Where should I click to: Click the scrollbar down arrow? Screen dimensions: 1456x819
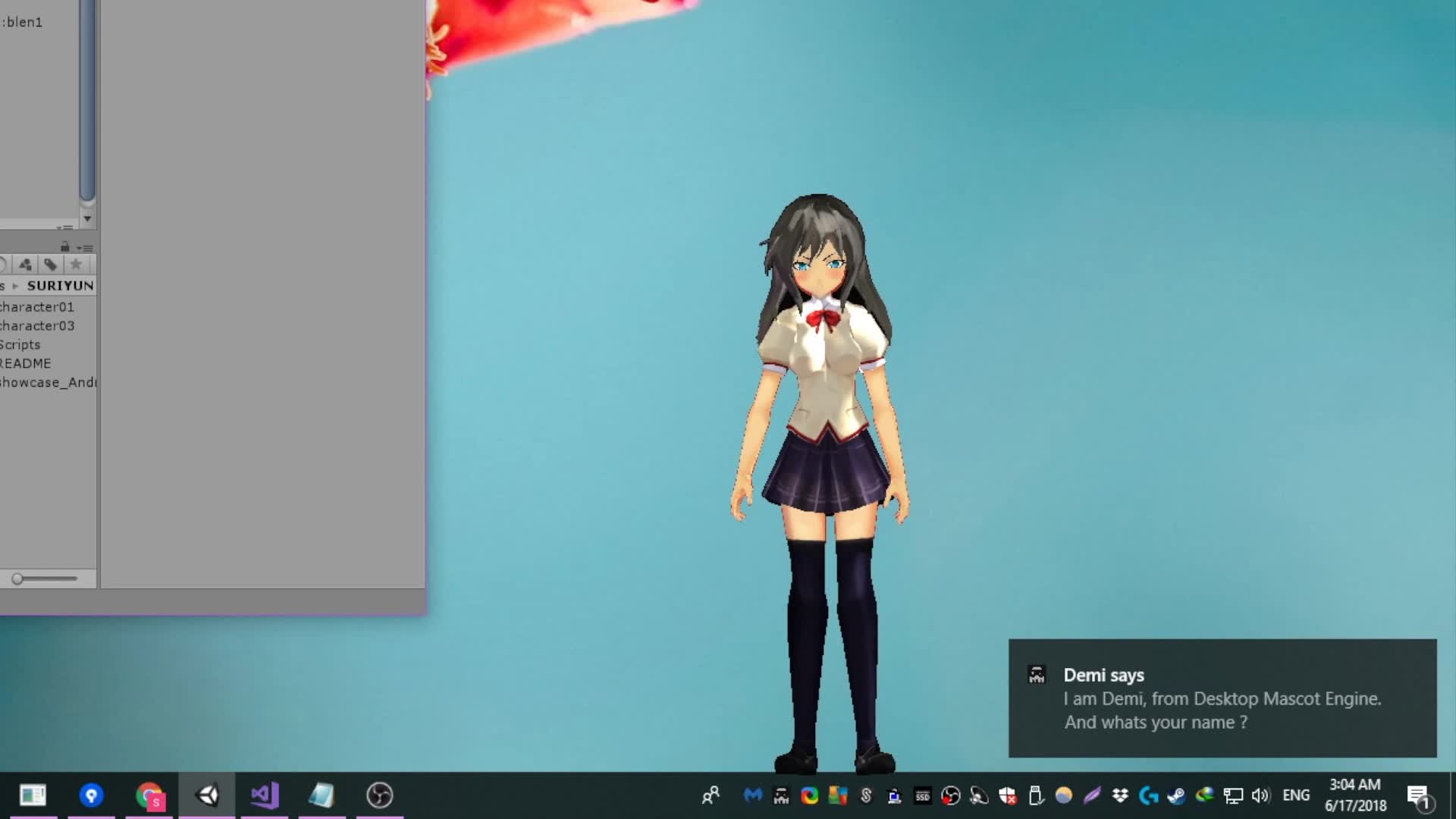(87, 218)
